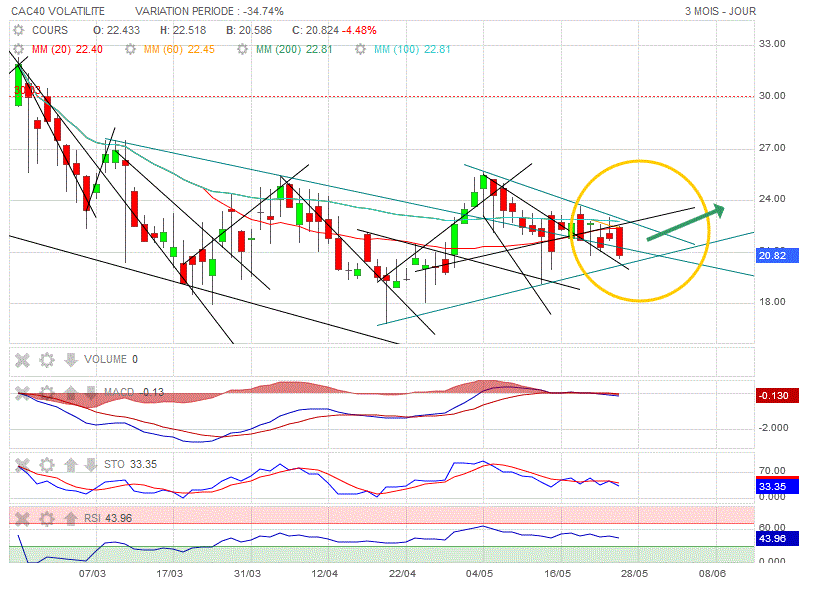Click the STO 33.35 panel label

click(130, 464)
